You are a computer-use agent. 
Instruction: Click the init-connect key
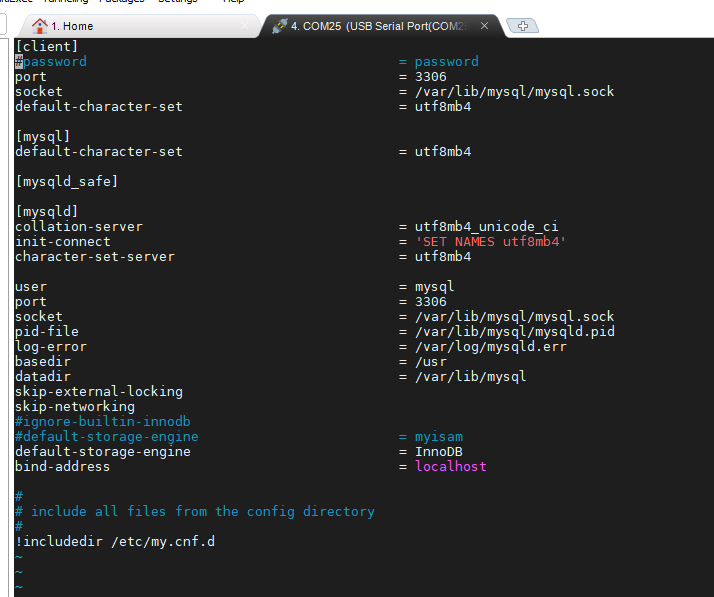click(x=63, y=241)
